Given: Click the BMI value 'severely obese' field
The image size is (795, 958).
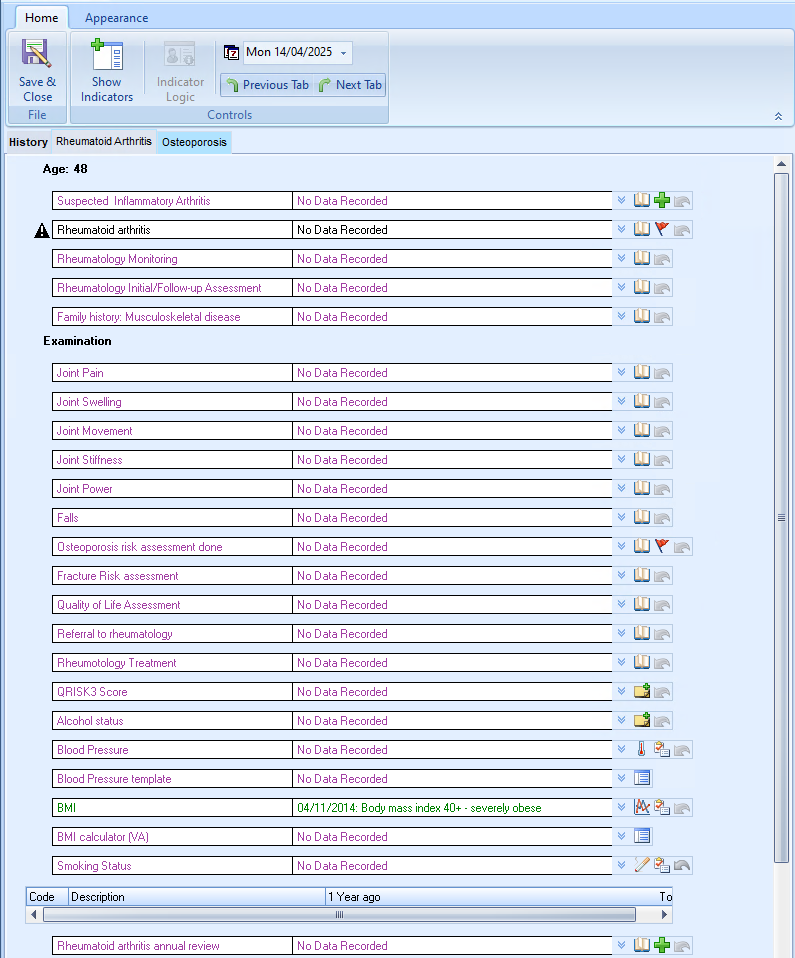Looking at the screenshot, I should [x=452, y=808].
